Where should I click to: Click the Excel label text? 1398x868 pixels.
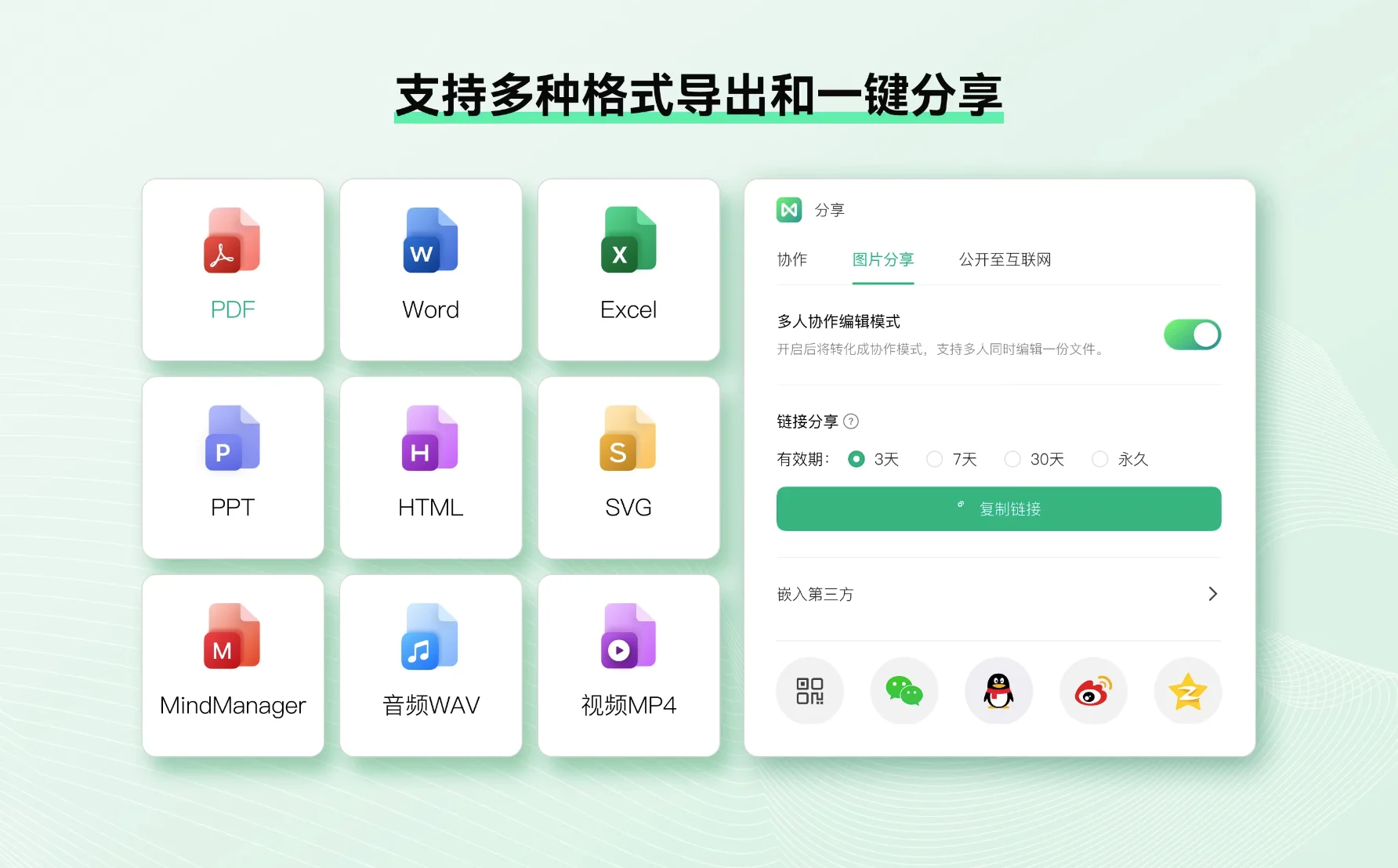click(628, 309)
